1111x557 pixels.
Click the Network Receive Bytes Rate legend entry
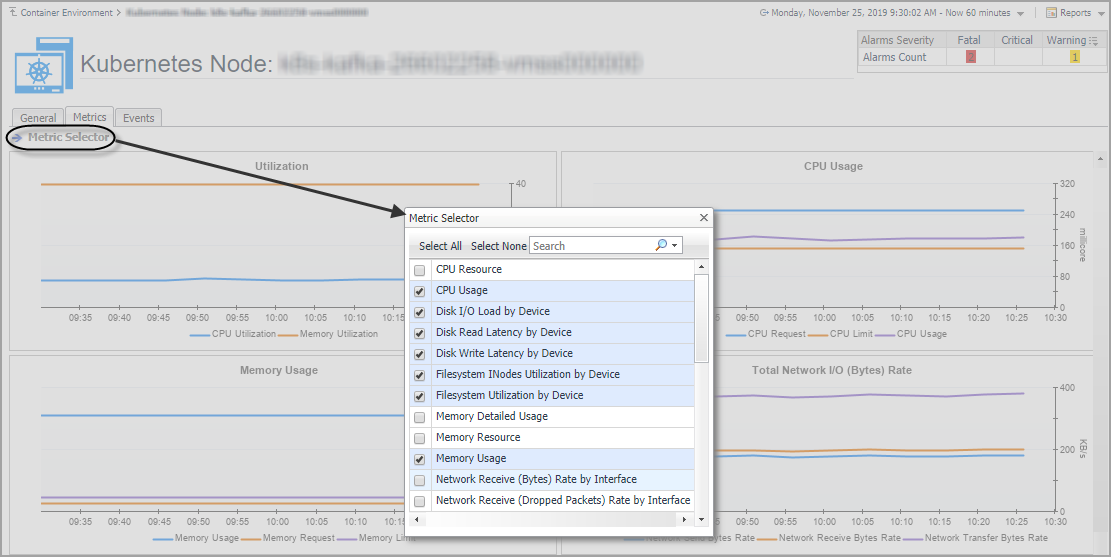coord(829,538)
